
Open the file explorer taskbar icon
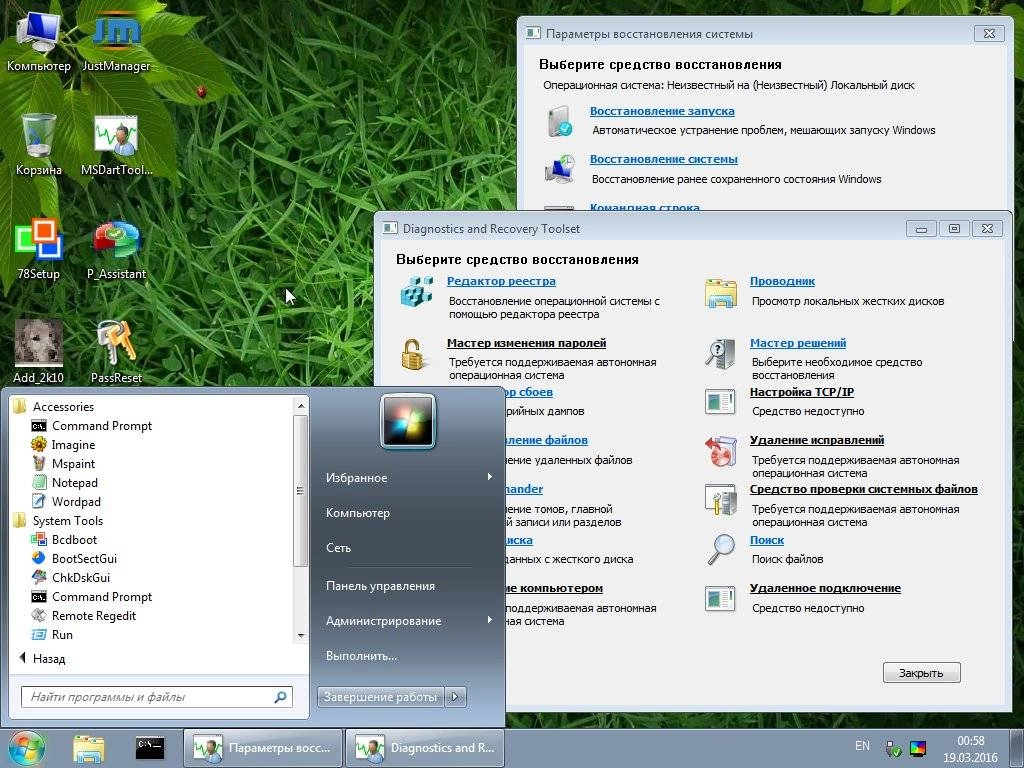(88, 749)
